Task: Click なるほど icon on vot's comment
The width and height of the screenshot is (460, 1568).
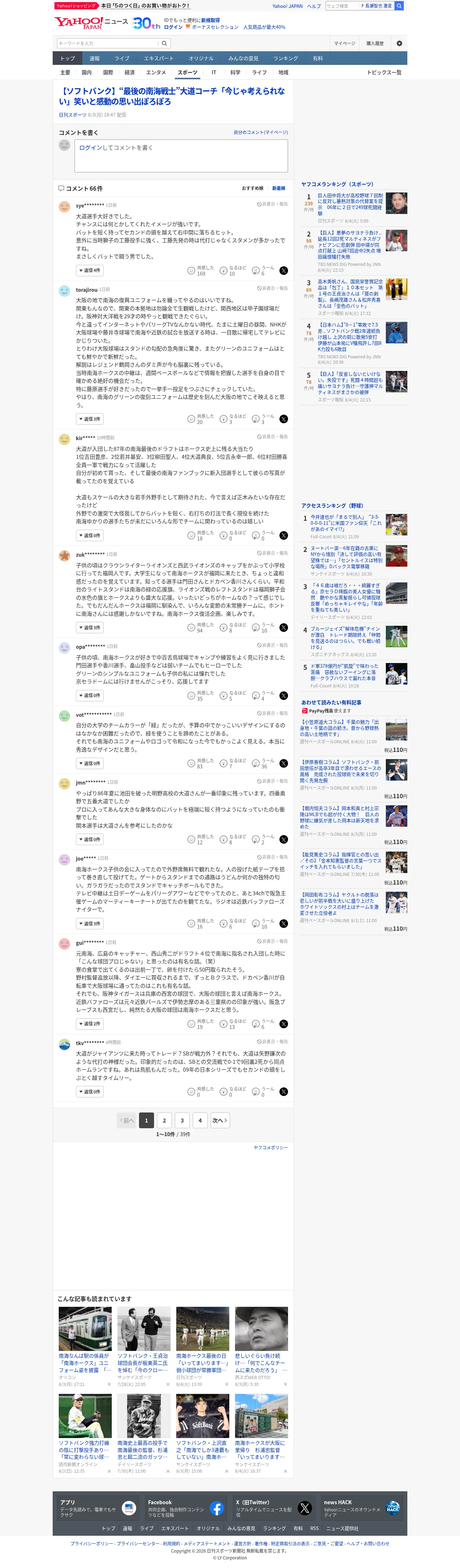Action: [223, 763]
